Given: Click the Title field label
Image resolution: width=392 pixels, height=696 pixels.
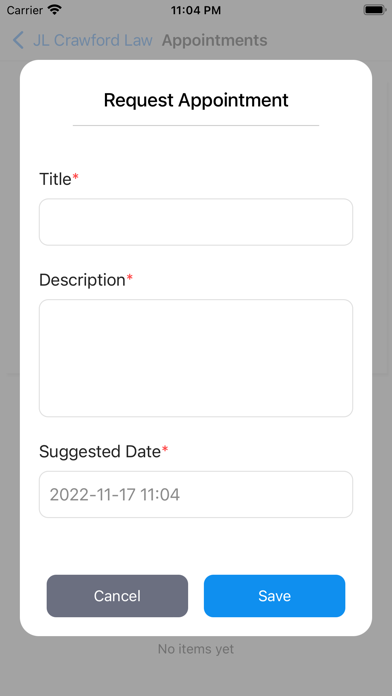Looking at the screenshot, I should point(55,179).
